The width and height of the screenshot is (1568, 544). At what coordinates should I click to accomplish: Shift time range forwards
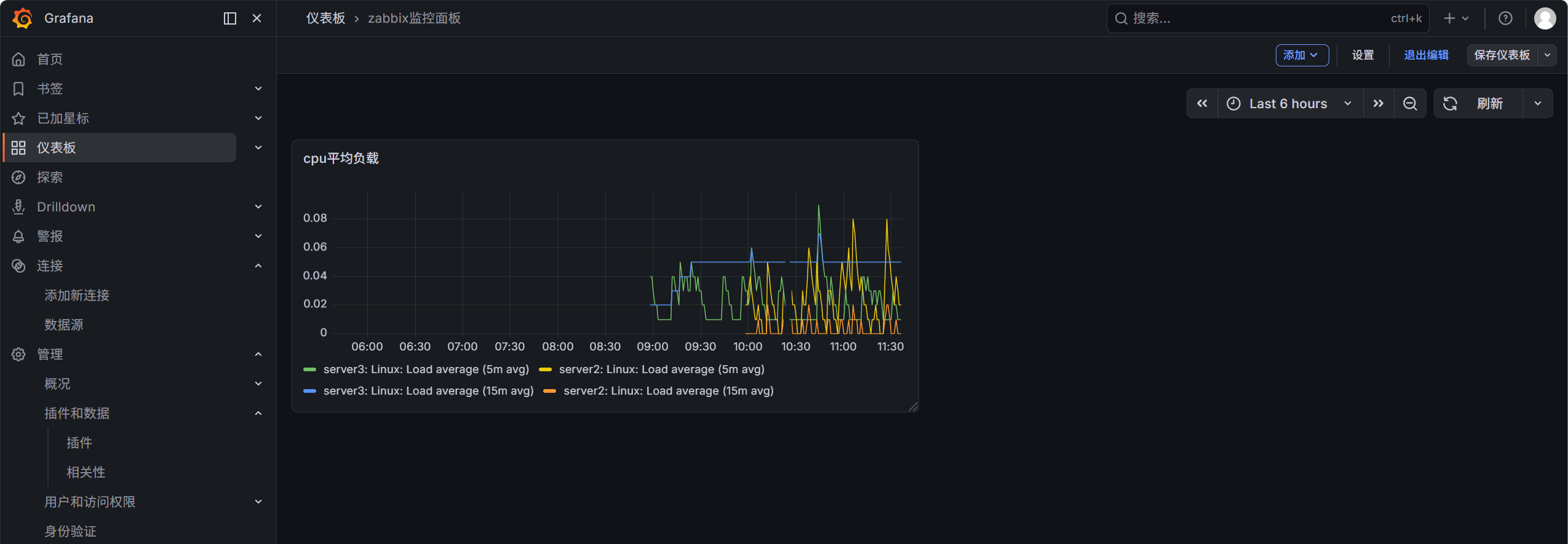pyautogui.click(x=1379, y=103)
